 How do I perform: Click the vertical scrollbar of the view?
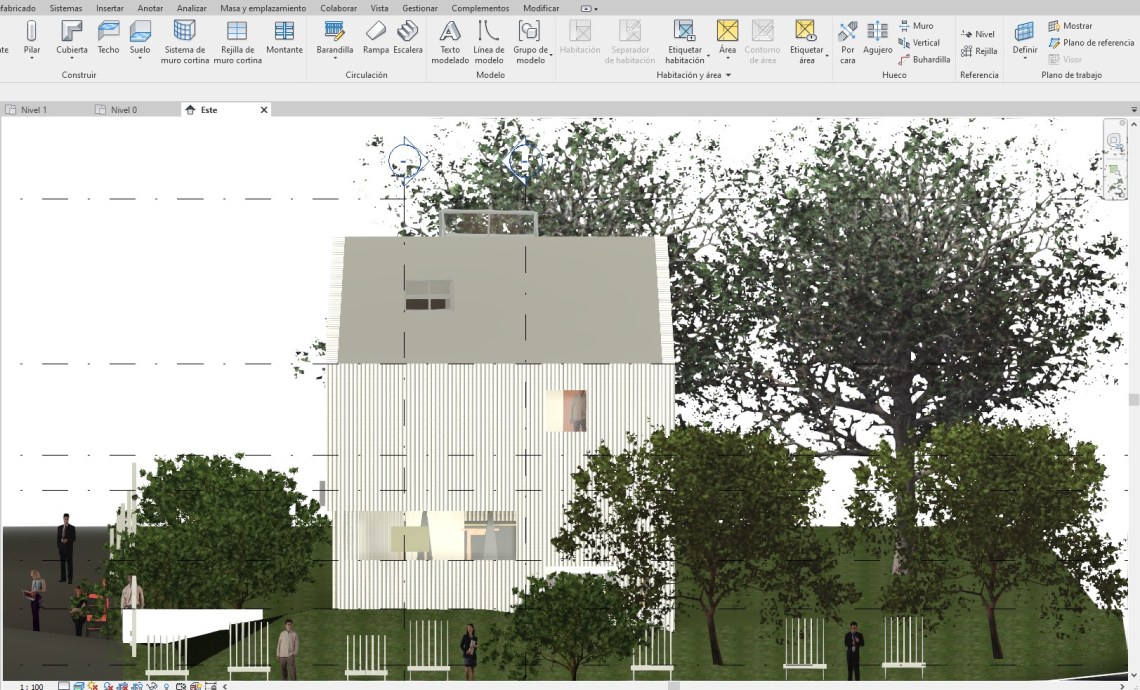click(1134, 400)
